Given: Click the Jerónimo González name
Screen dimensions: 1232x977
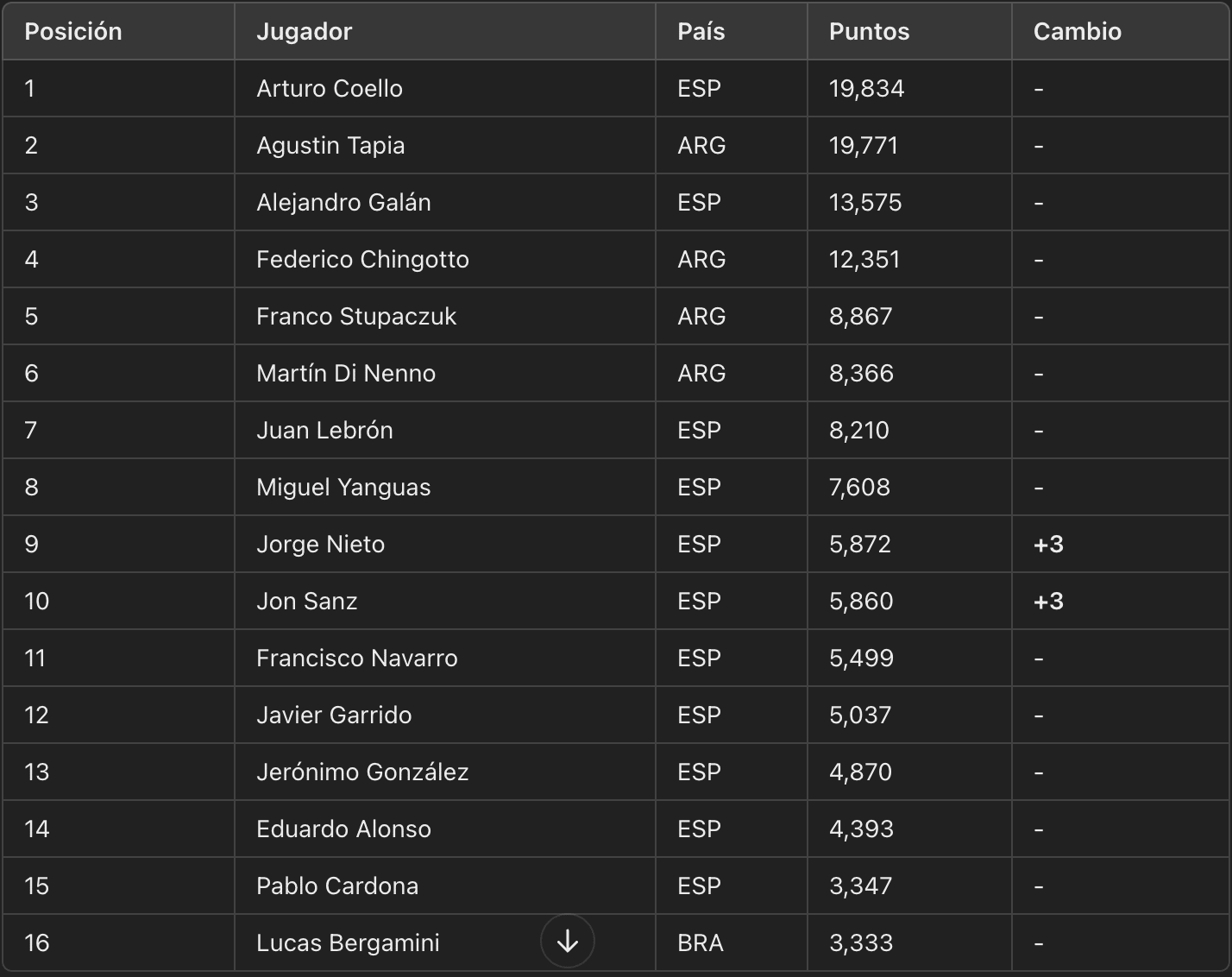Looking at the screenshot, I should pos(362,772).
